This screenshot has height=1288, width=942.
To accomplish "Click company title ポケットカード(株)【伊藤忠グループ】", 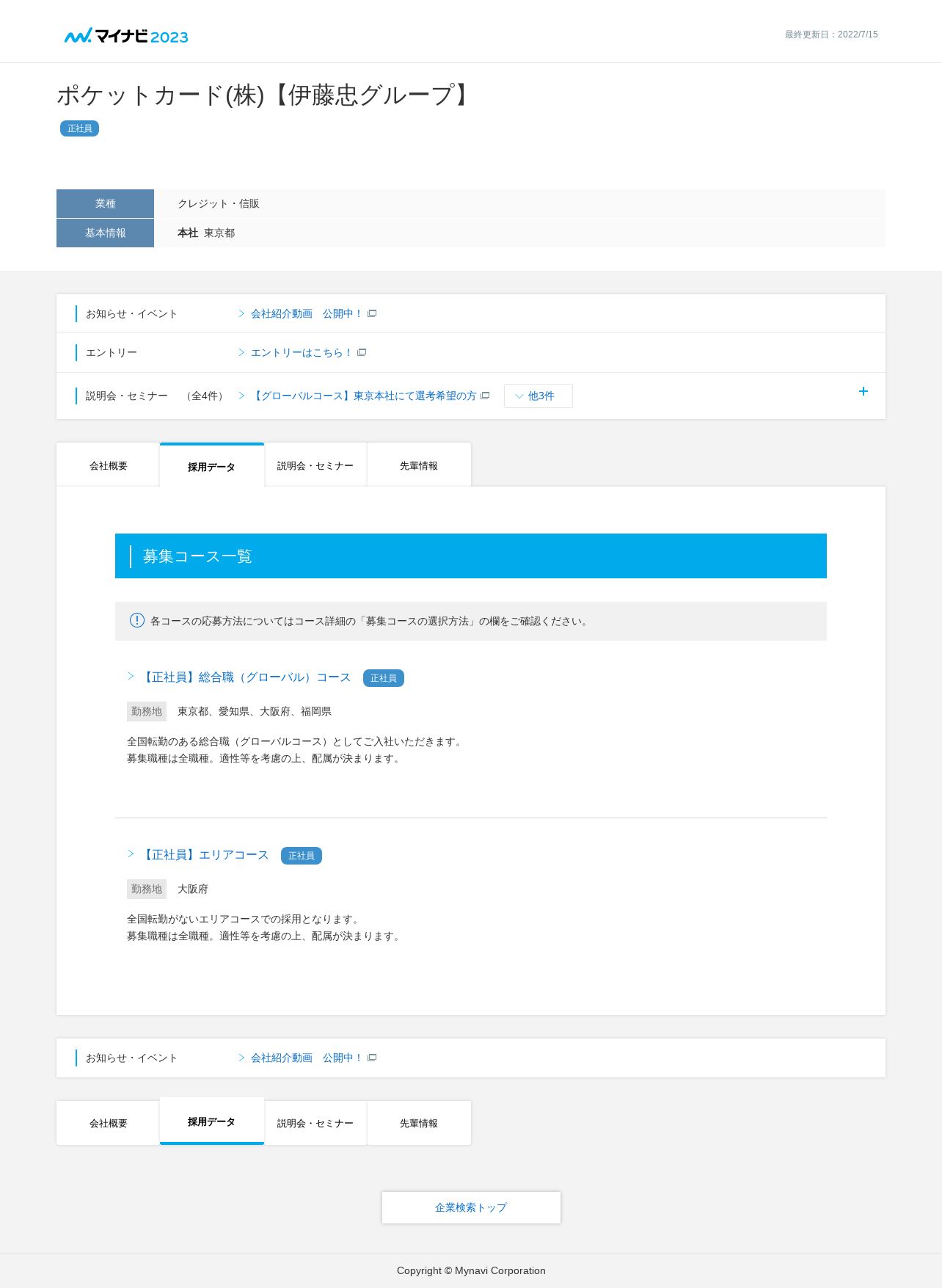I will [266, 95].
